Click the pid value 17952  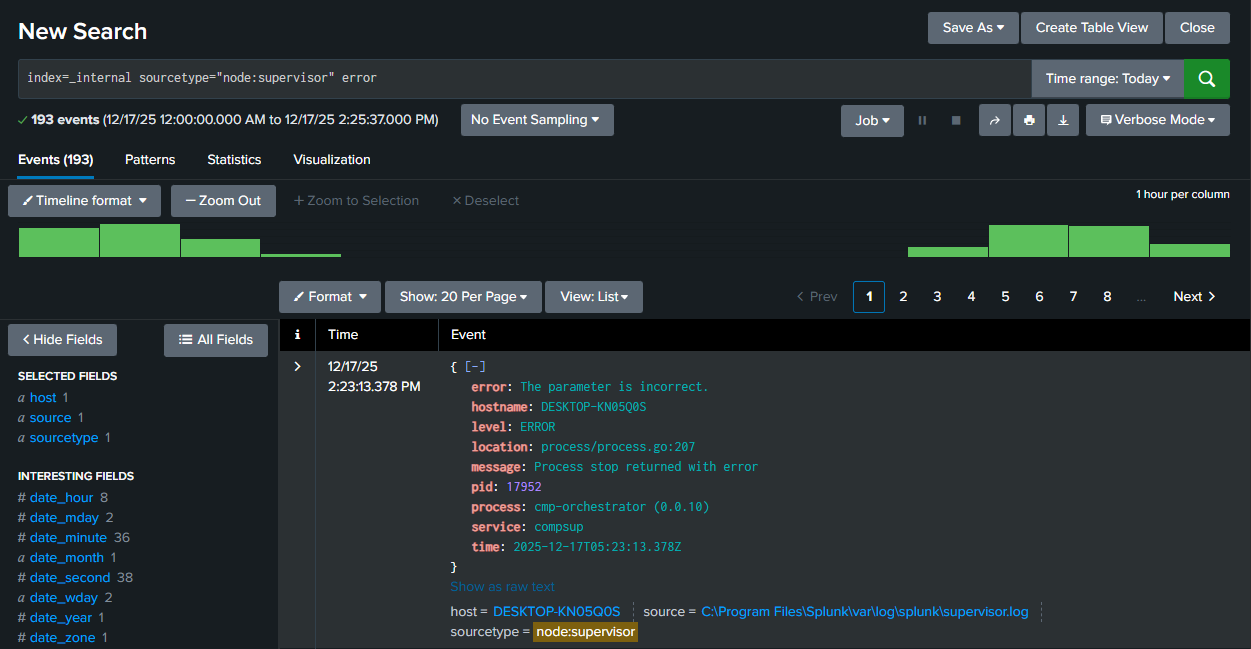(x=524, y=487)
